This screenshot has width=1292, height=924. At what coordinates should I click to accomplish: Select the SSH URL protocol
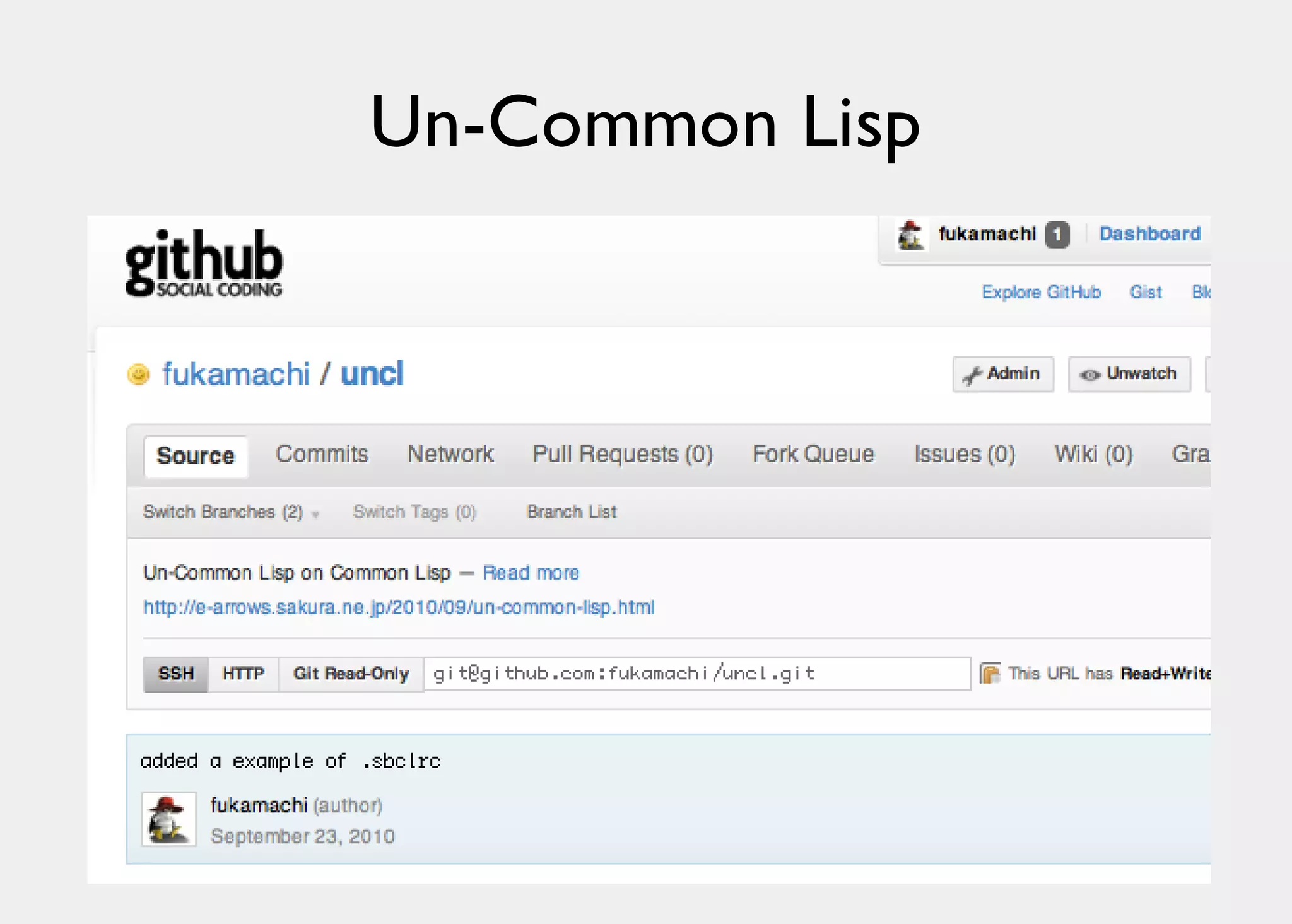[x=176, y=674]
